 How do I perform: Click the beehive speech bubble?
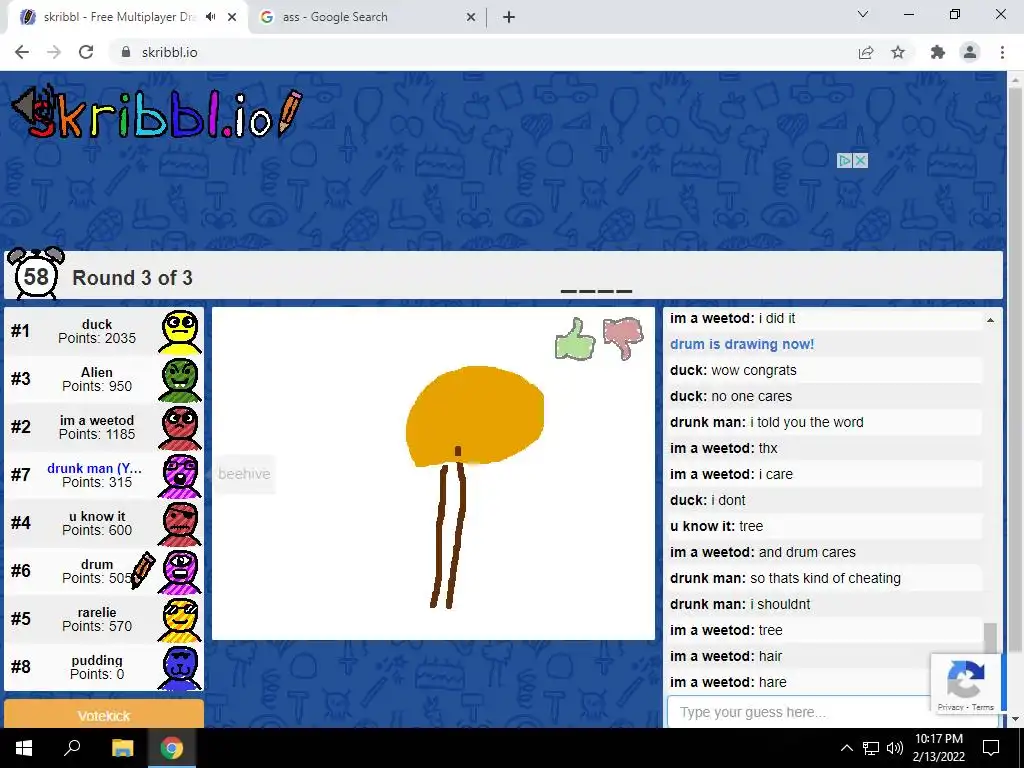click(244, 474)
